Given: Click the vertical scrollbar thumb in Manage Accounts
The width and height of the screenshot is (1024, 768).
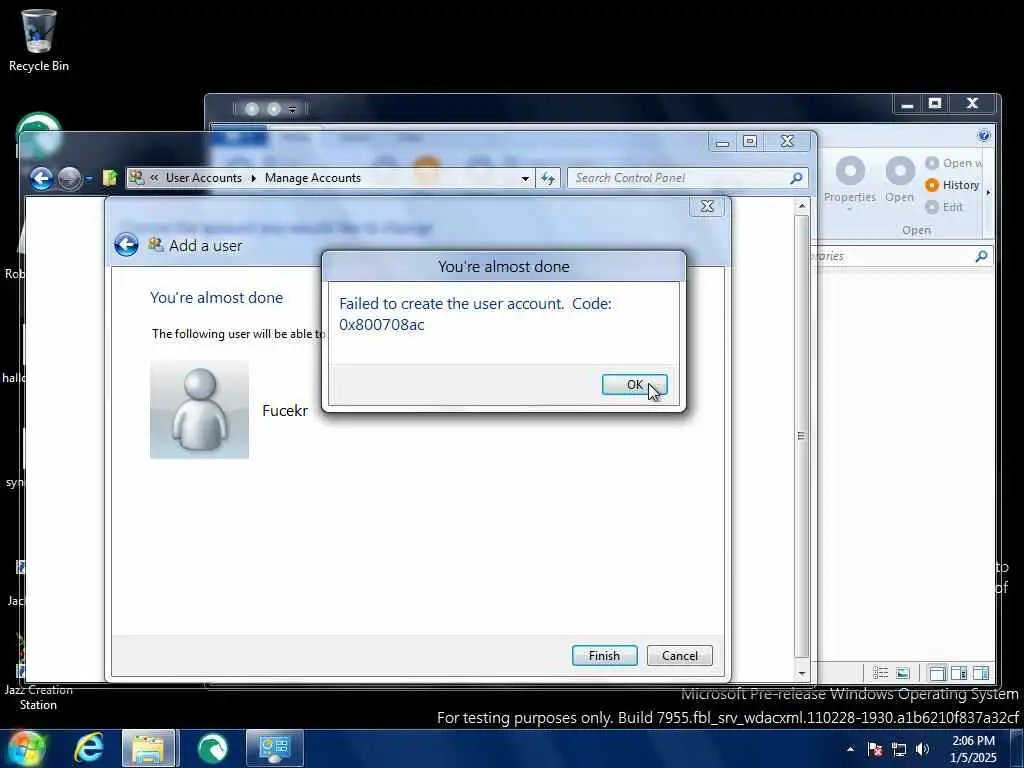Looking at the screenshot, I should tap(802, 436).
